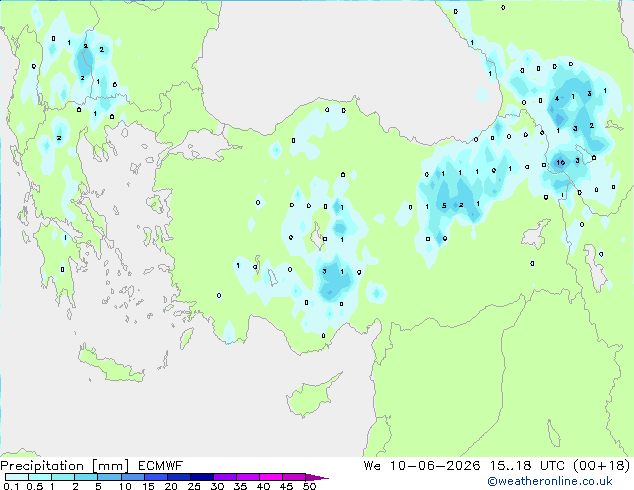Click the '(00+18)' forecast run label
The image size is (634, 490).
[602, 466]
